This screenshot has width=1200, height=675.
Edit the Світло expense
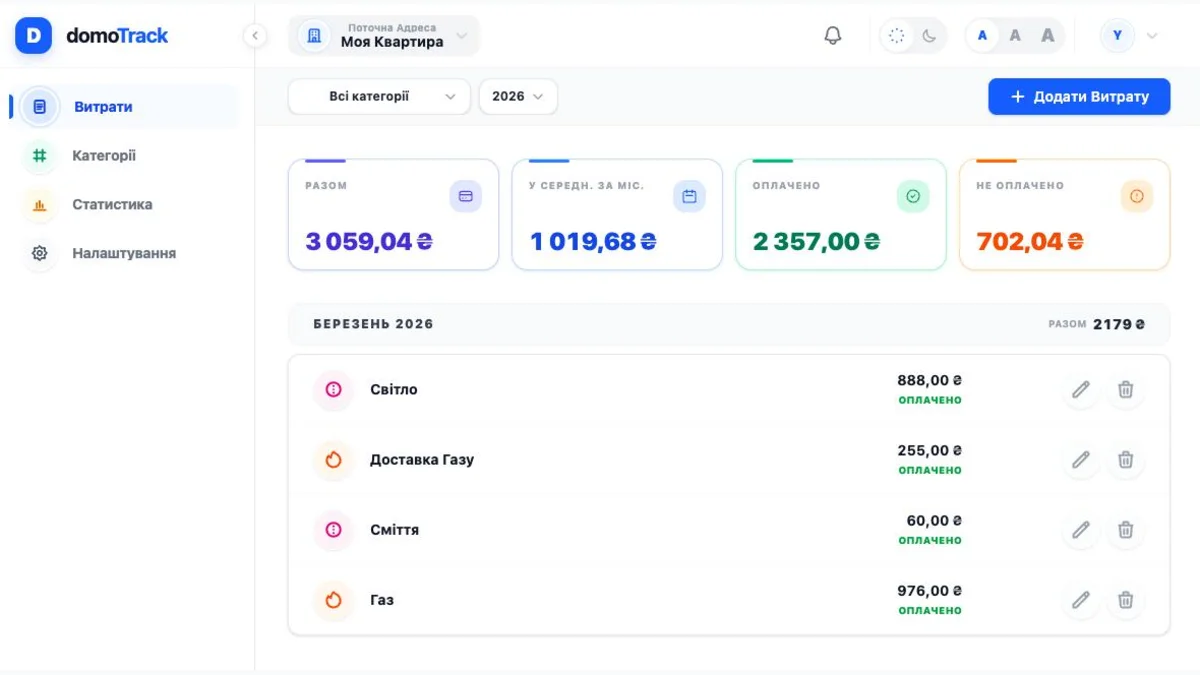1081,390
